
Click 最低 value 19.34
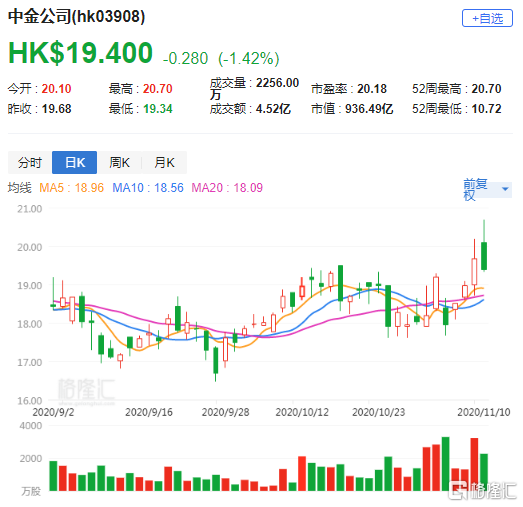pos(158,109)
